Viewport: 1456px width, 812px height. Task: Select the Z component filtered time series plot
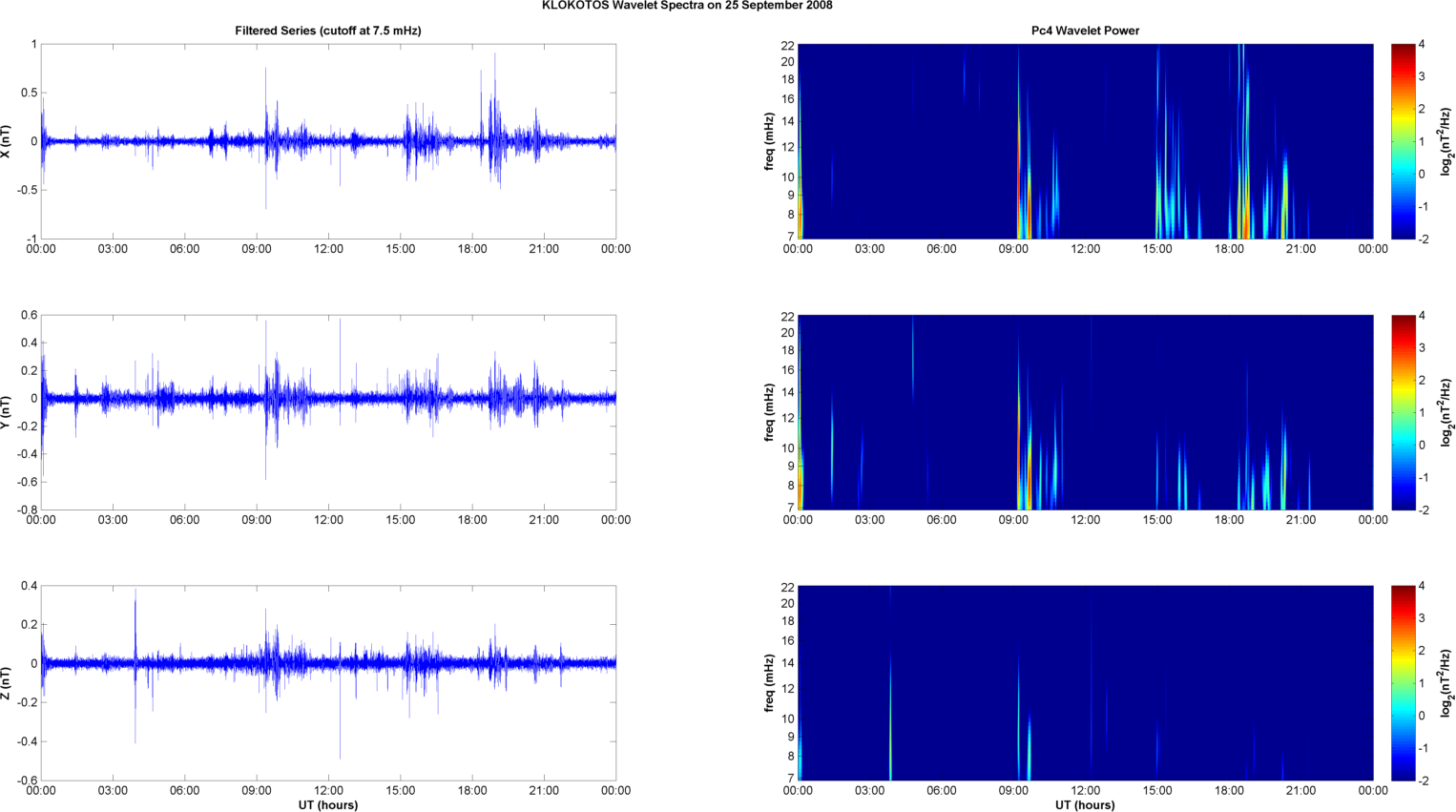[328, 683]
